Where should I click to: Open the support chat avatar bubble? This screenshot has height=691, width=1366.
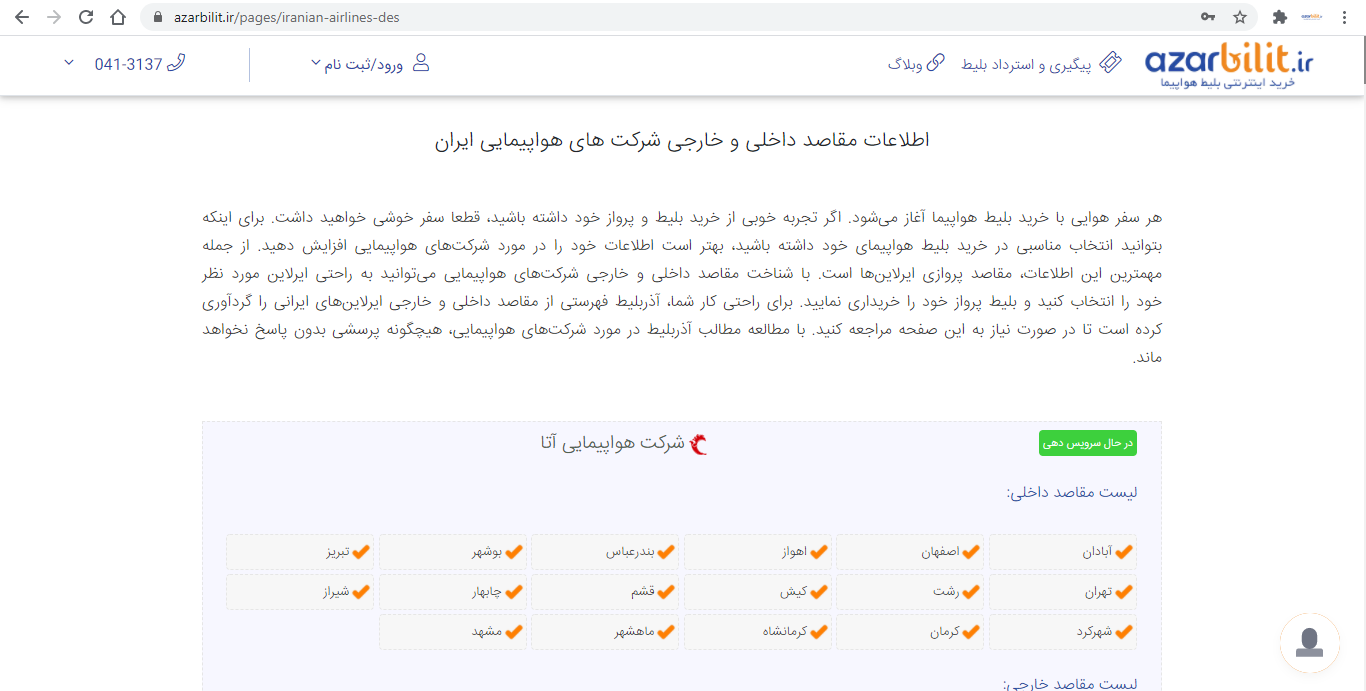click(x=1309, y=643)
